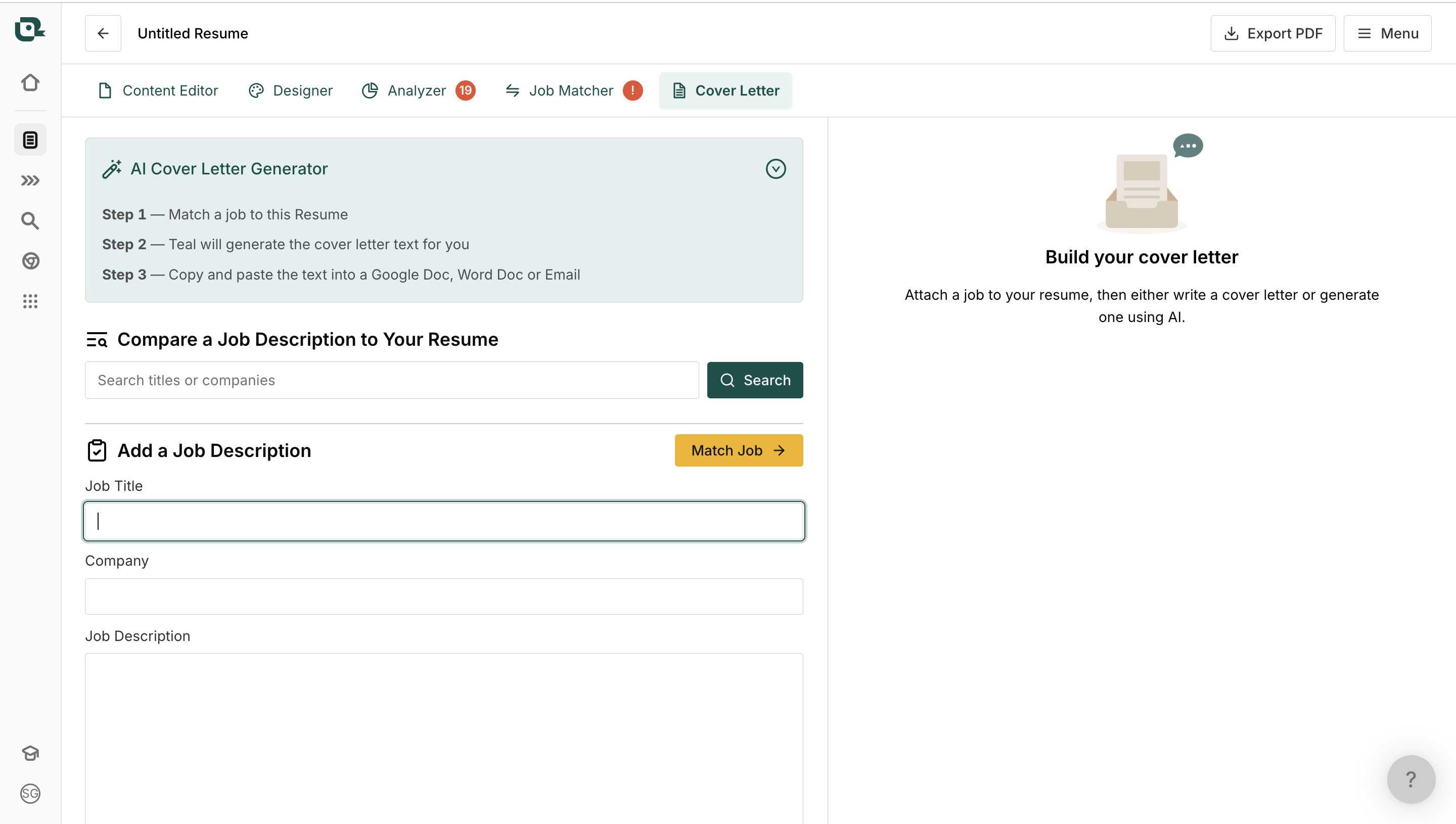The height and width of the screenshot is (824, 1456).
Task: Open the help question mark bubble
Action: click(x=1410, y=780)
